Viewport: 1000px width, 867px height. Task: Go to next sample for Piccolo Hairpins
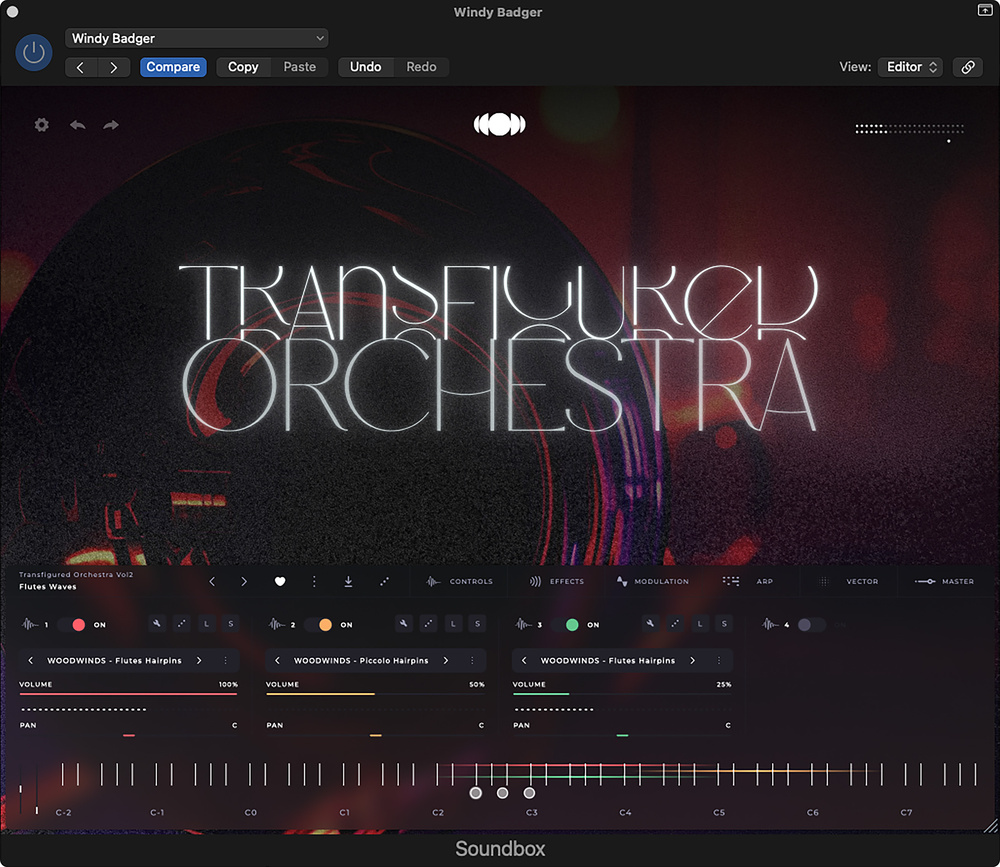pos(446,661)
